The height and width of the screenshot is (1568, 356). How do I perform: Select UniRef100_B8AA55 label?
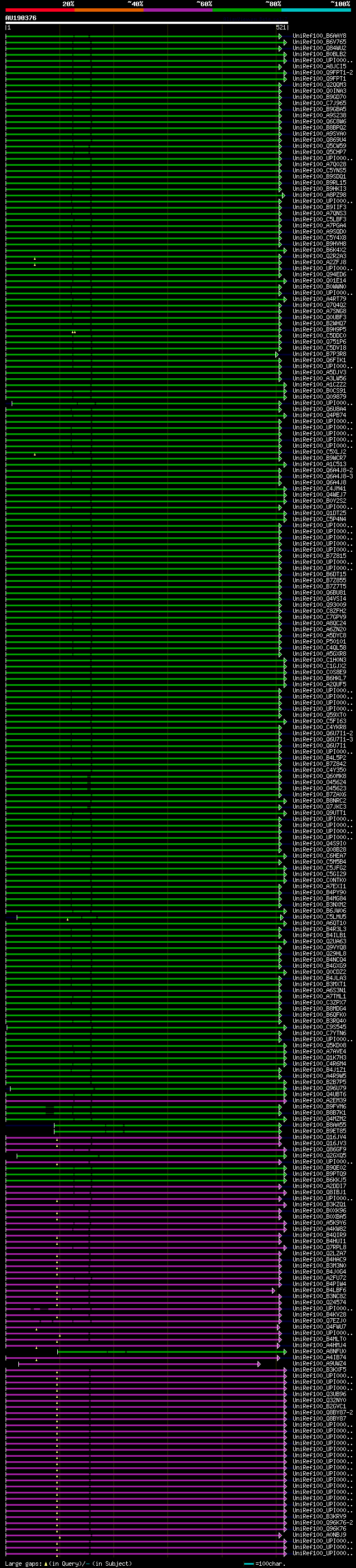coord(319,1125)
